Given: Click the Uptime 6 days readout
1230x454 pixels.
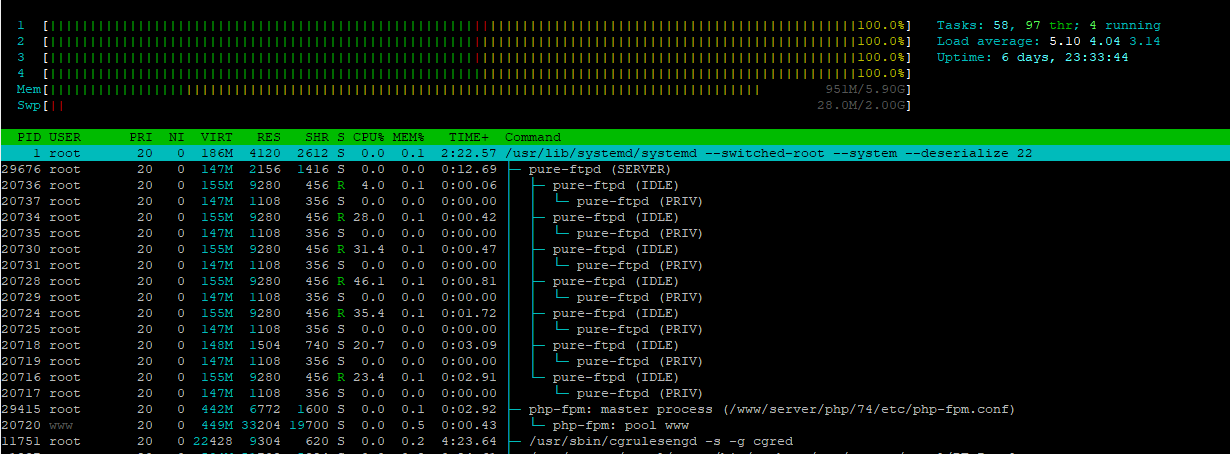Looking at the screenshot, I should (1033, 57).
